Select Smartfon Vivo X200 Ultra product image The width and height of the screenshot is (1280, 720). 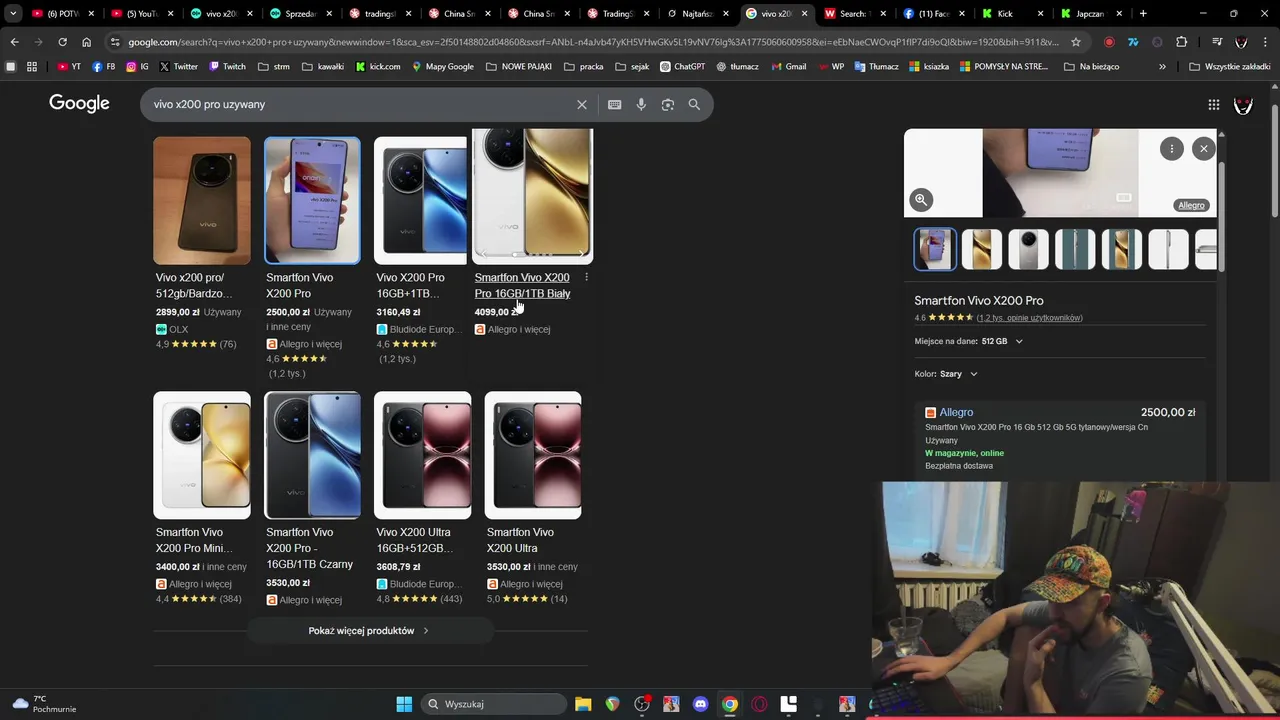coord(533,455)
